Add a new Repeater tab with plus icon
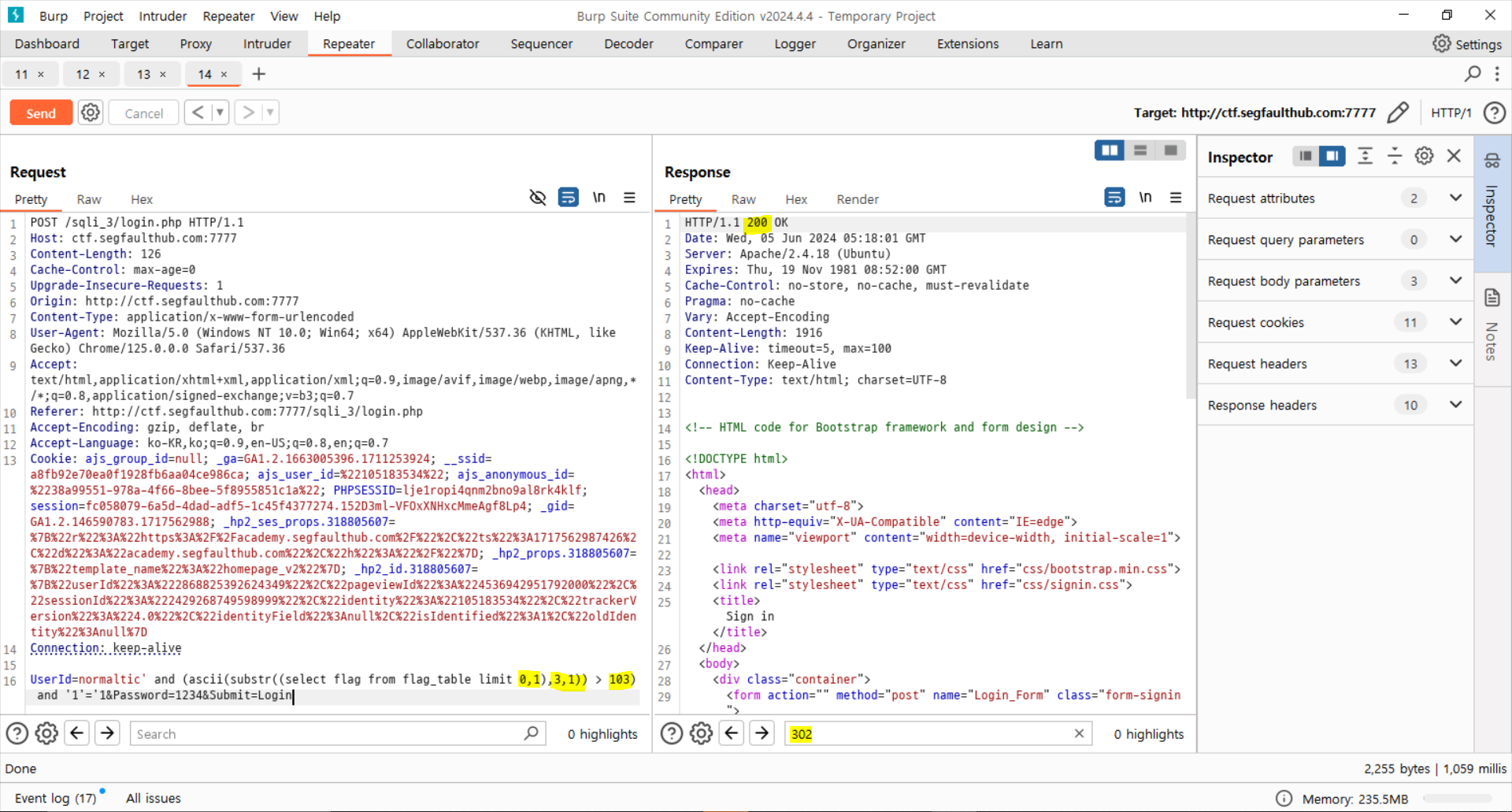The width and height of the screenshot is (1512, 812). point(258,74)
